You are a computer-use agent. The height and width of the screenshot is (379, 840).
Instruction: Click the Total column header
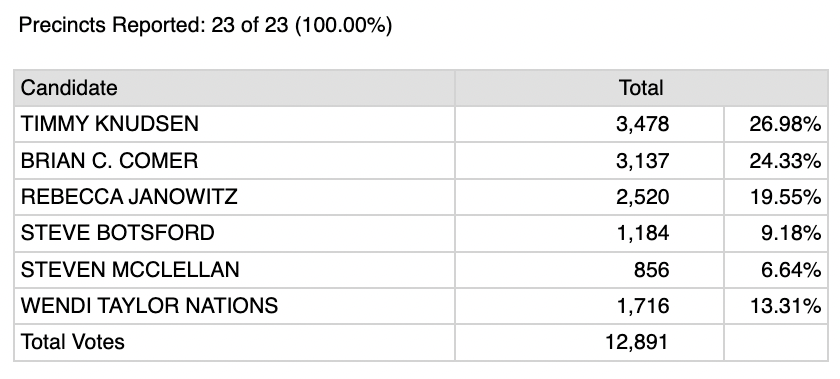coord(641,87)
